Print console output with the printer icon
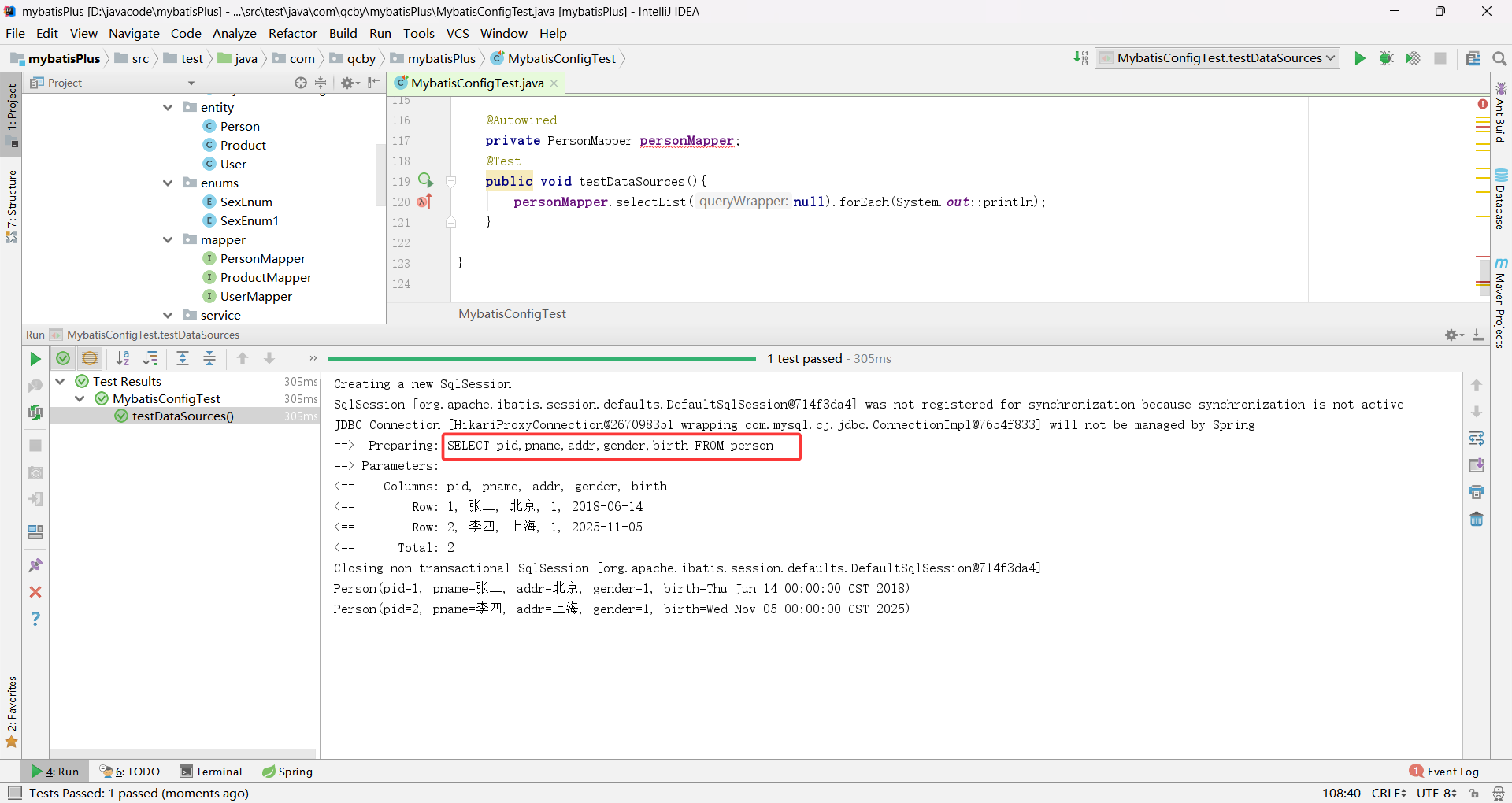The width and height of the screenshot is (1512, 803). coord(1477,492)
